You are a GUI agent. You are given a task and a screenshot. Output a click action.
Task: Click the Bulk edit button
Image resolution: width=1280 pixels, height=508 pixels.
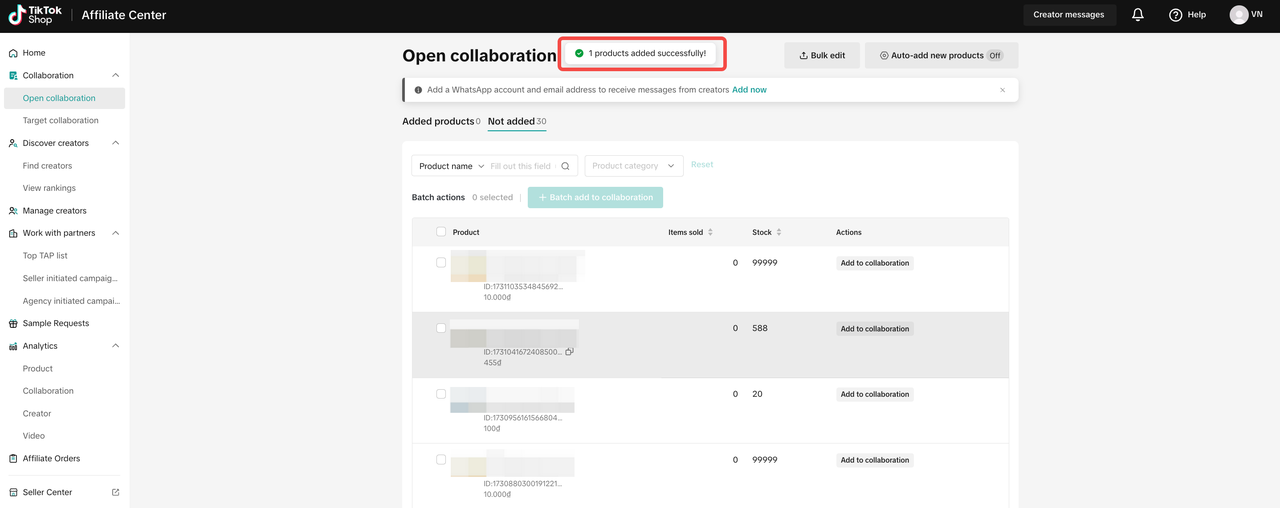click(822, 56)
